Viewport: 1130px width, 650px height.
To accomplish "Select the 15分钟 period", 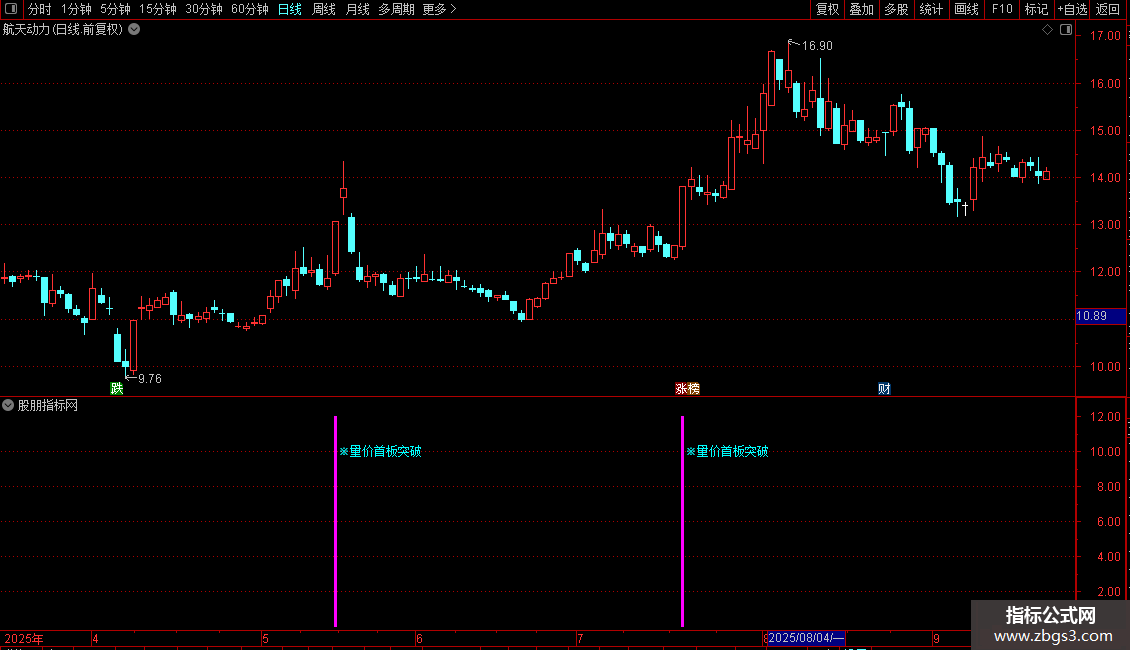I will point(157,9).
